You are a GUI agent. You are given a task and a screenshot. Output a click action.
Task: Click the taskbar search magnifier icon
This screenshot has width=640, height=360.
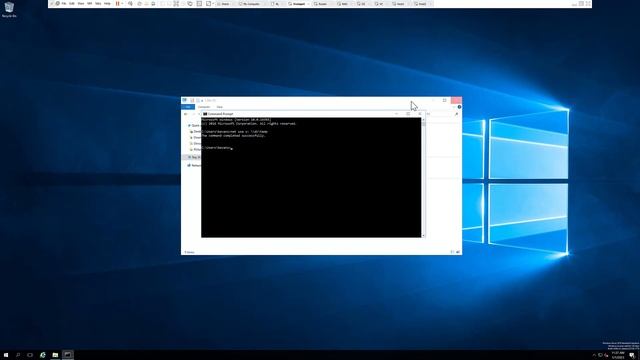click(18, 355)
